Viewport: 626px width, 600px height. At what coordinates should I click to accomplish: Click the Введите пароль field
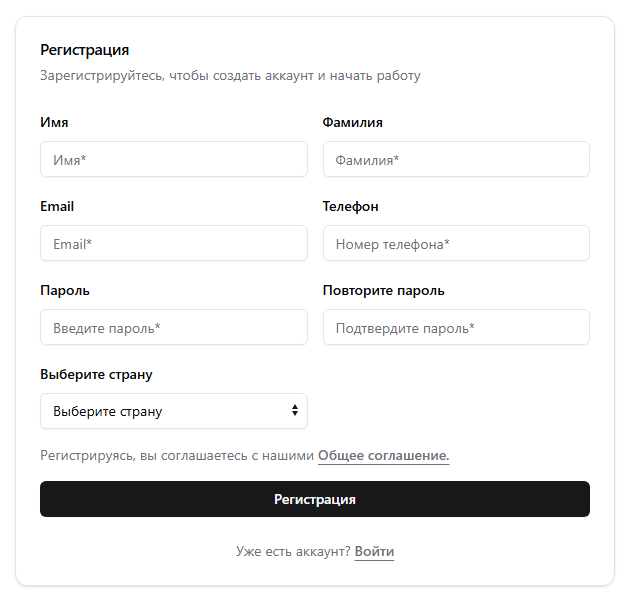(x=174, y=327)
